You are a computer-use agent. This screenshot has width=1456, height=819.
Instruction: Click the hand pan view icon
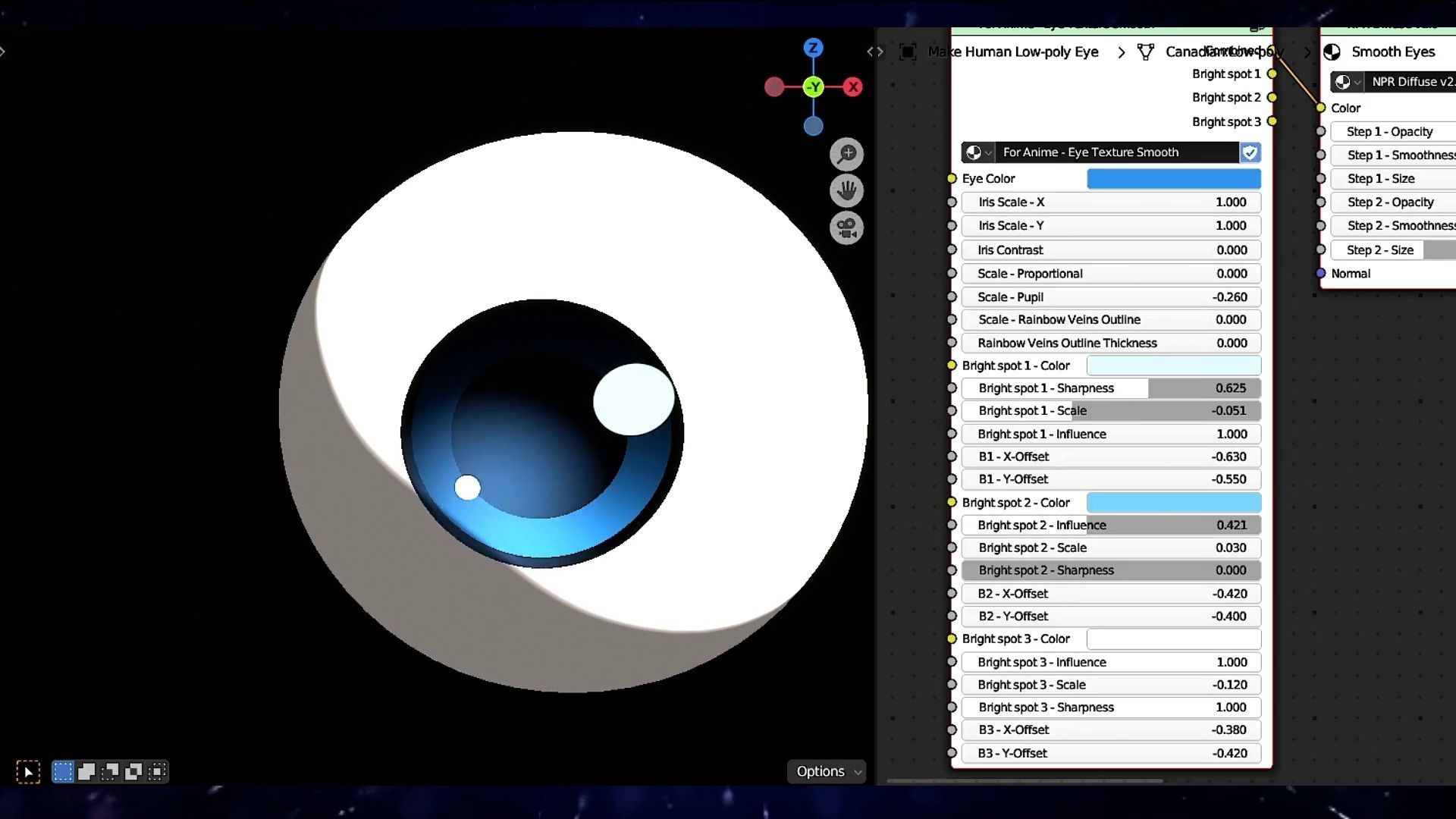tap(846, 190)
